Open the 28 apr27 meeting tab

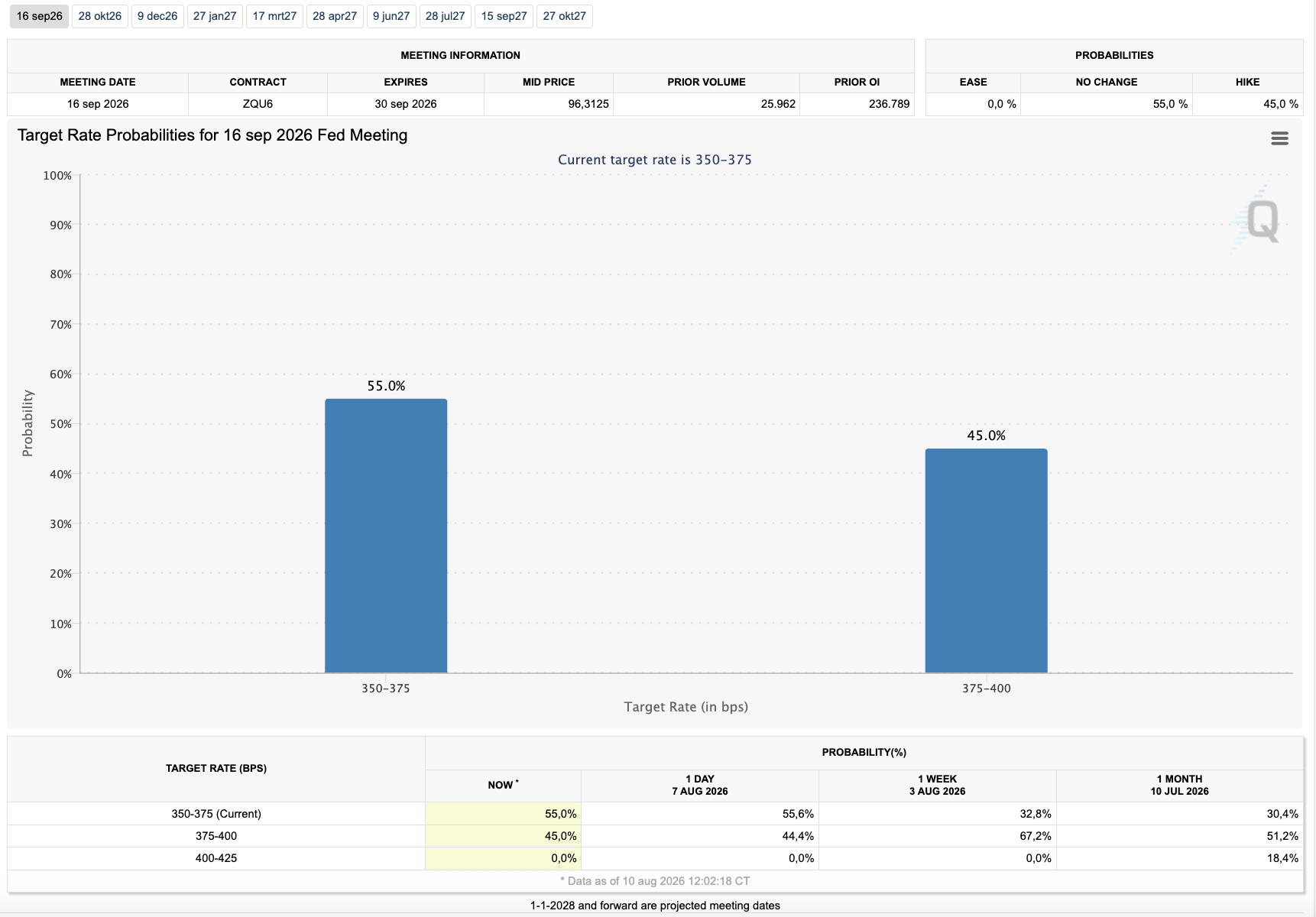(335, 16)
